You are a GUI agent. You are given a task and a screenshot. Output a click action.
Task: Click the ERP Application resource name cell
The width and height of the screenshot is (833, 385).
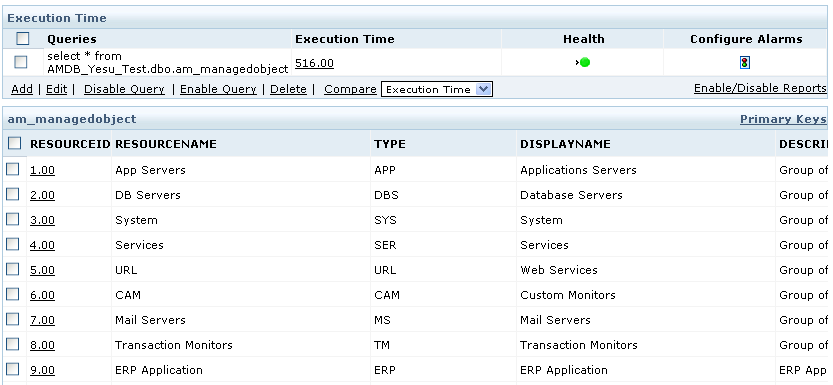pyautogui.click(x=159, y=370)
